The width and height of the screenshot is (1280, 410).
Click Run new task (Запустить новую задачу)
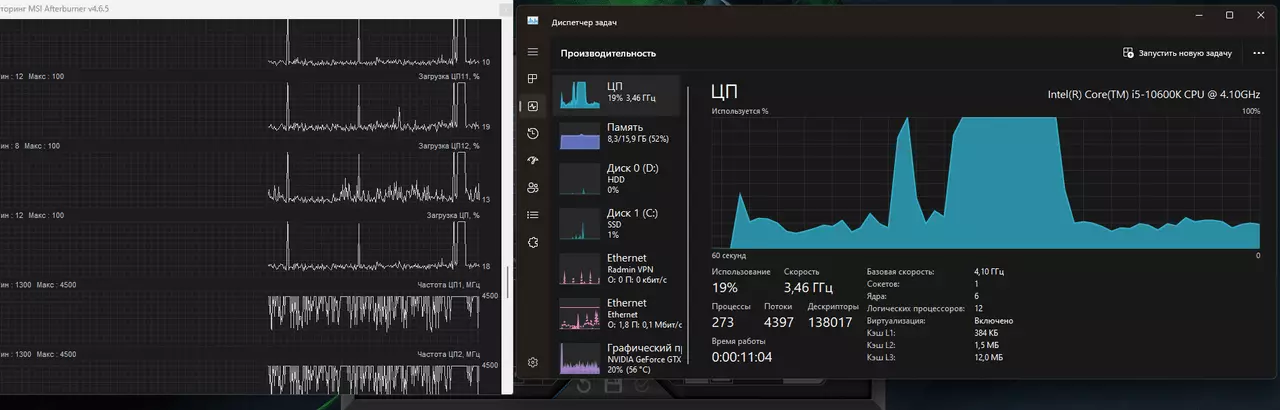(1177, 53)
